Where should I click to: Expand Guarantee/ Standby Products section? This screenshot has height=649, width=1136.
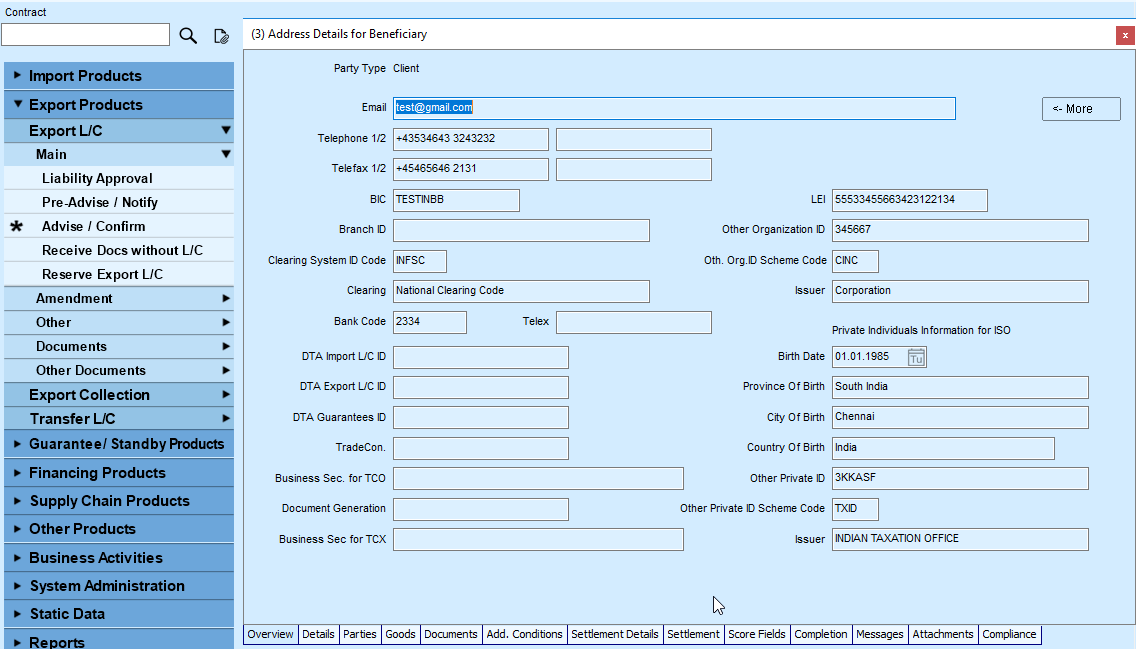pyautogui.click(x=126, y=444)
